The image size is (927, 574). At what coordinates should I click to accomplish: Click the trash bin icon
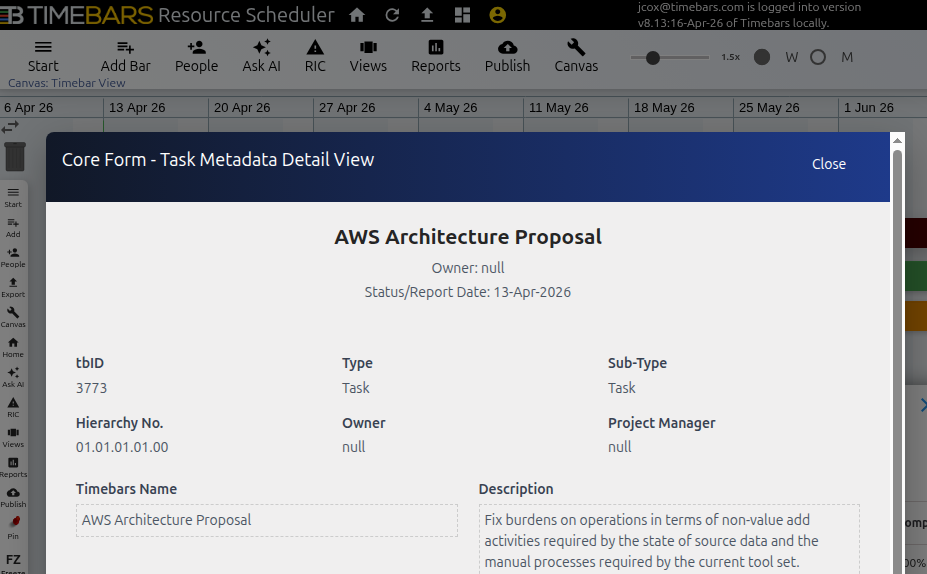[15, 157]
